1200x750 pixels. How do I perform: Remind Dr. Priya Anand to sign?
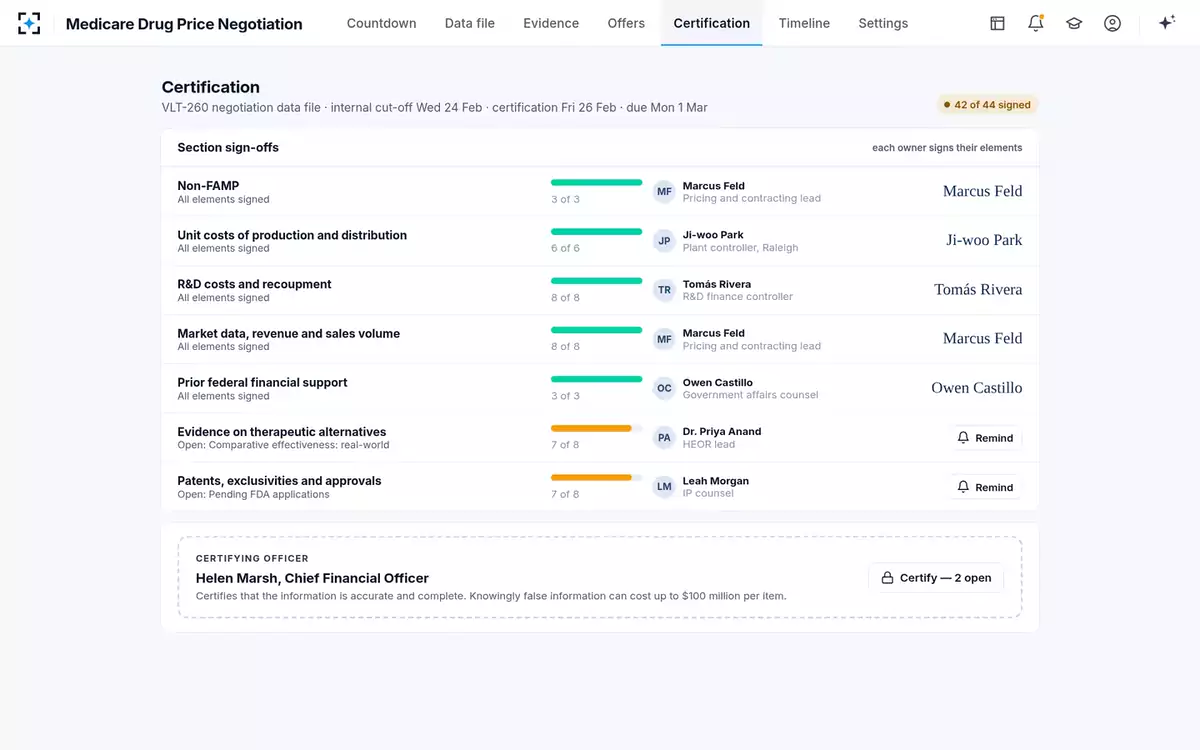(x=986, y=438)
